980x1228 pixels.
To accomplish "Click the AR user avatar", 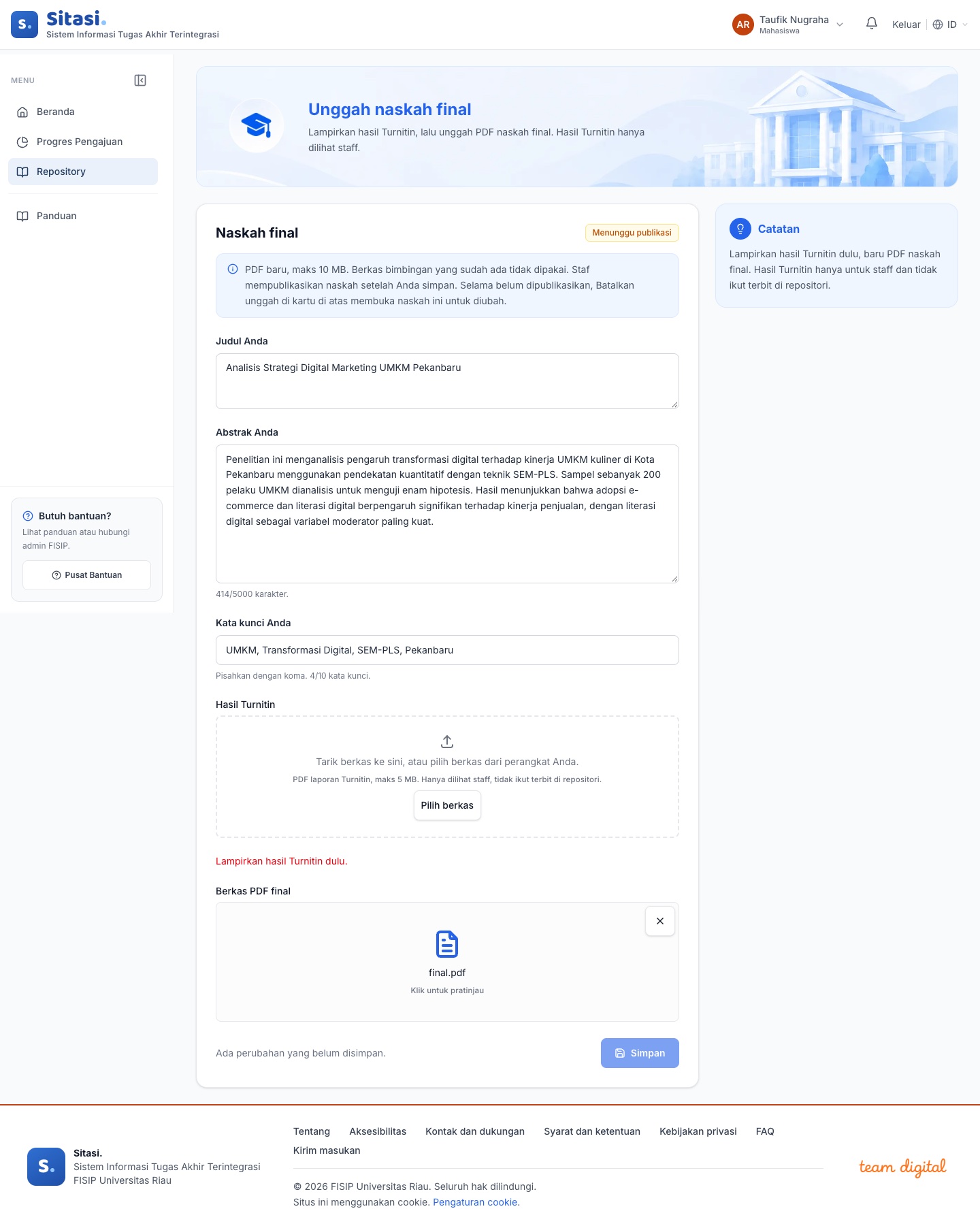I will pyautogui.click(x=743, y=25).
